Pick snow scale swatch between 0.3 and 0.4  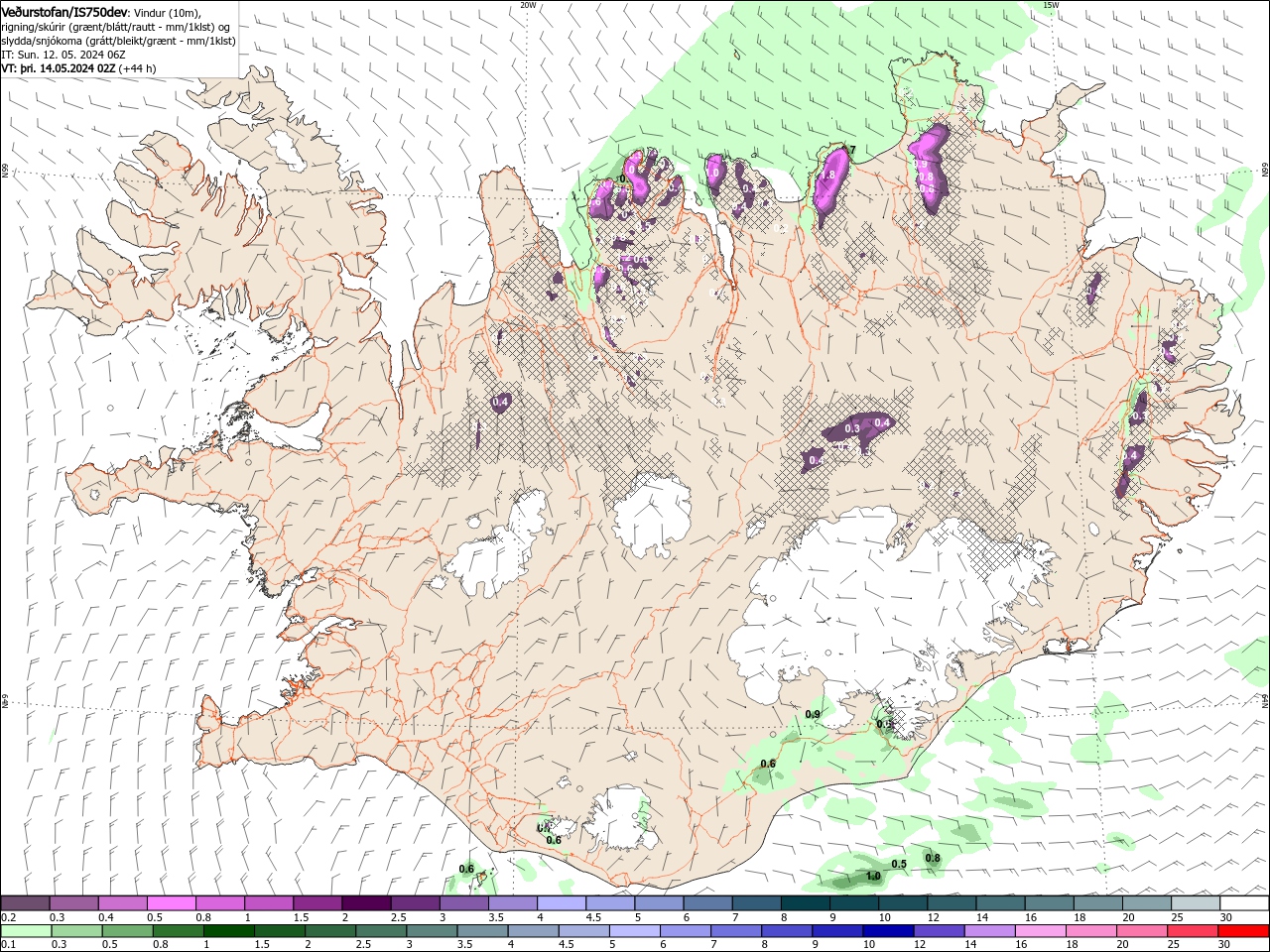click(73, 903)
